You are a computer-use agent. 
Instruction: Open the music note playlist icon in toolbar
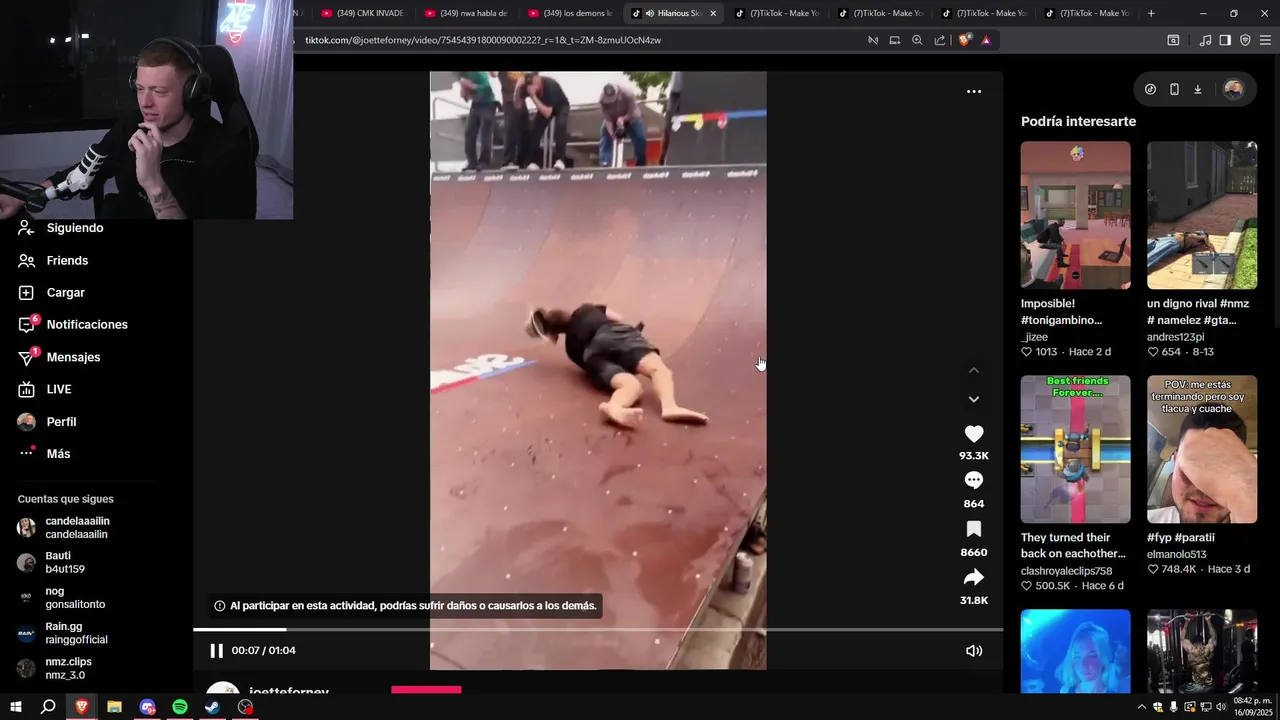pos(1205,40)
